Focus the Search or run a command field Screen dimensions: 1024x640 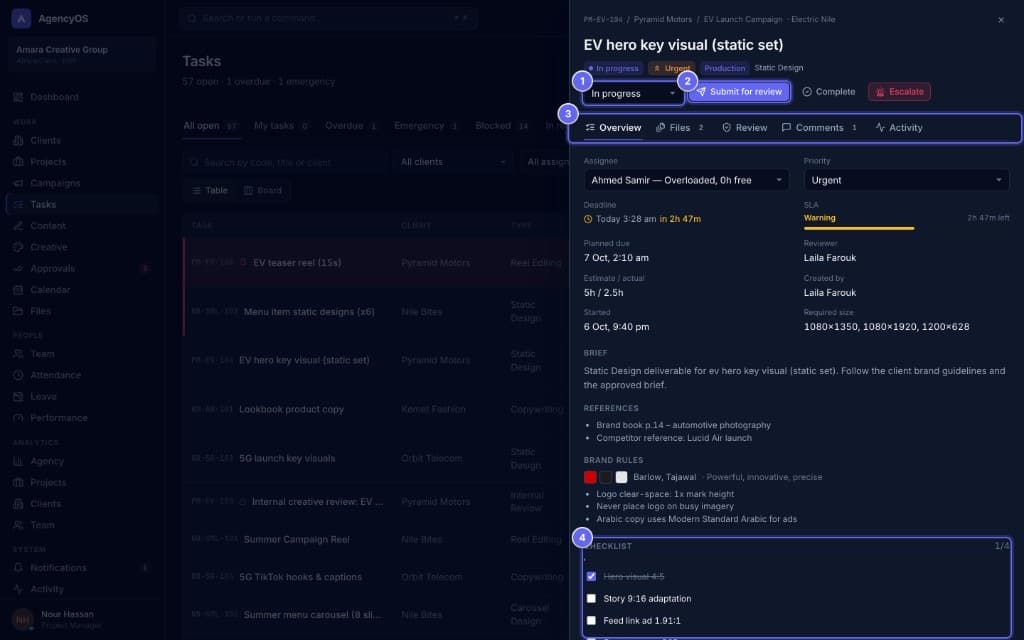(x=328, y=18)
